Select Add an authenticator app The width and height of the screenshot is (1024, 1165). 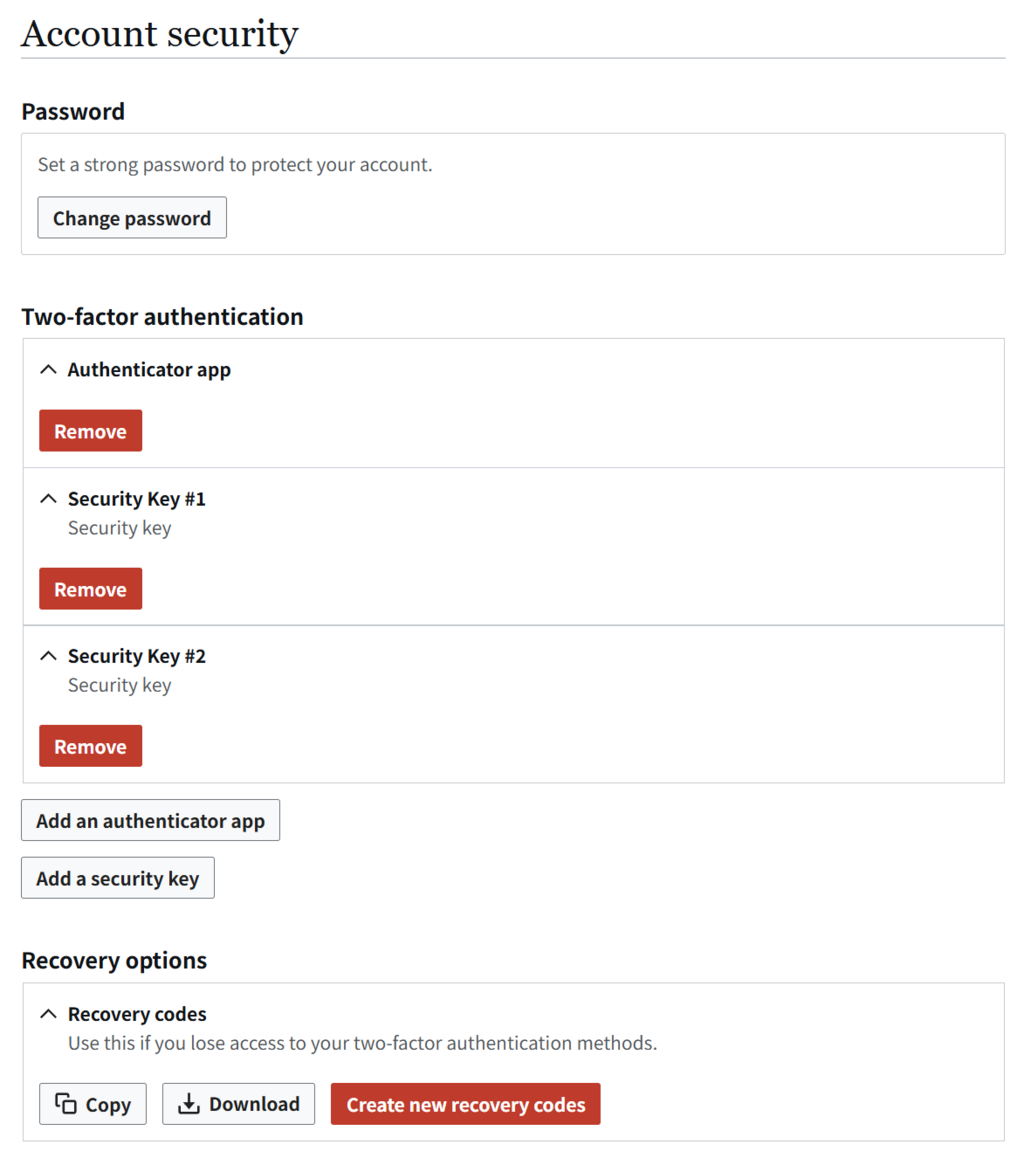[151, 820]
